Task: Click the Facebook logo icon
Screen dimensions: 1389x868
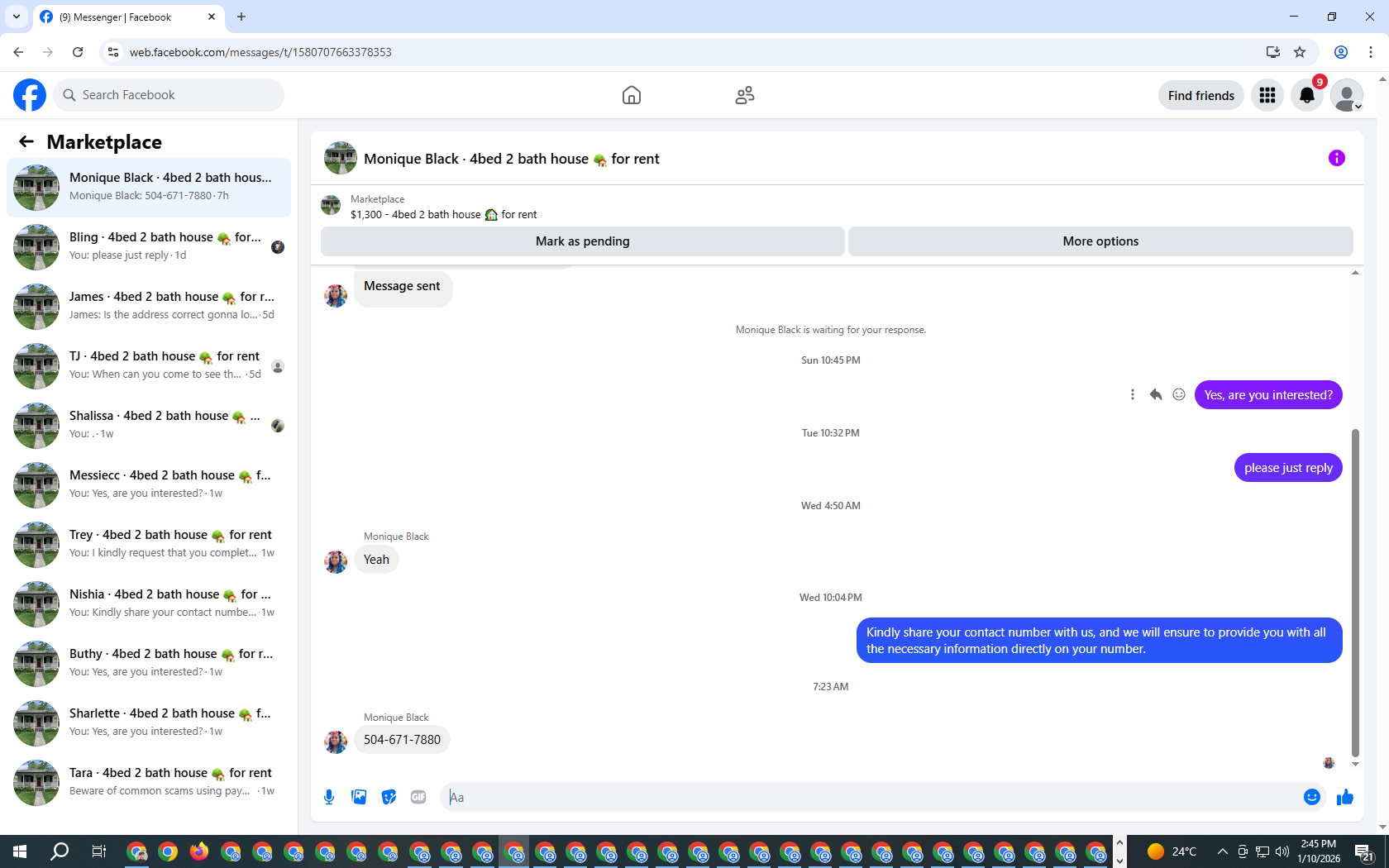Action: [30, 95]
